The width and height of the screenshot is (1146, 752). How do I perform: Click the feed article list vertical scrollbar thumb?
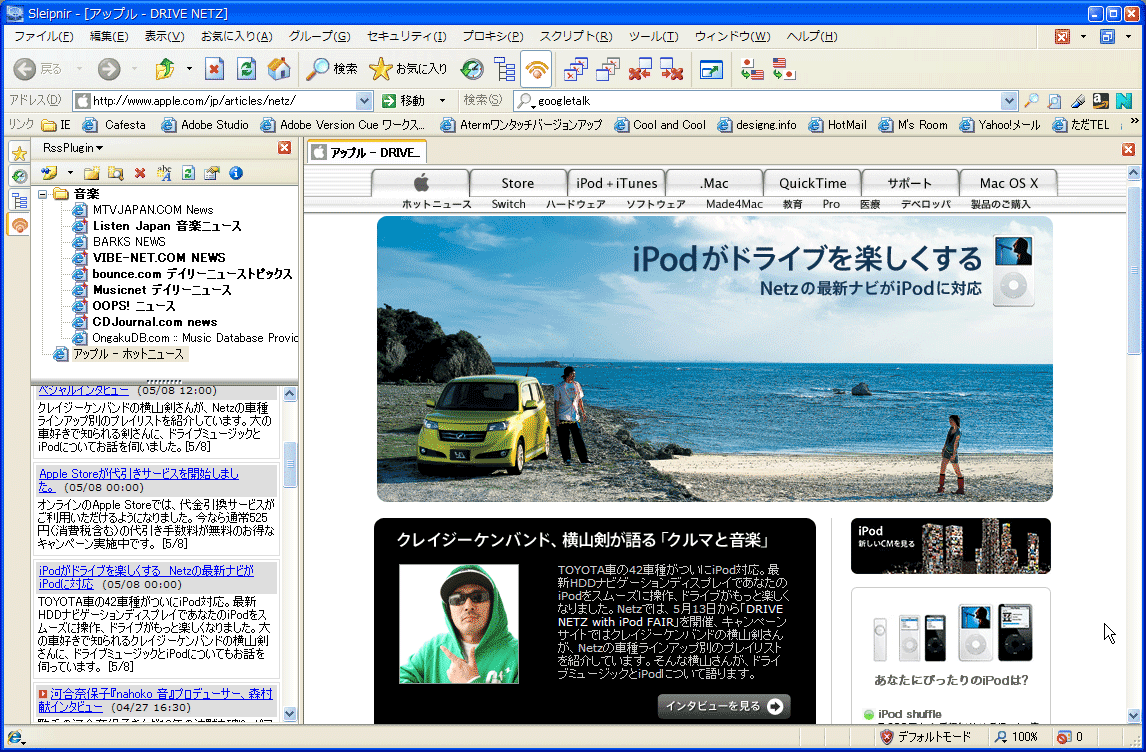[x=289, y=464]
